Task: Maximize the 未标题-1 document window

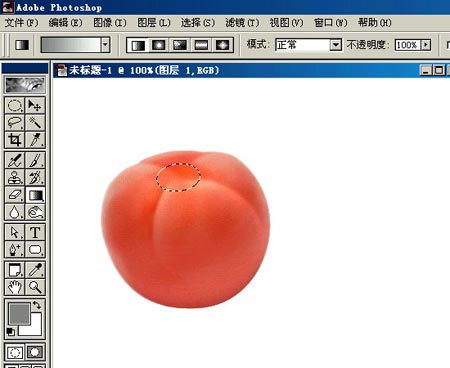Action: click(x=439, y=70)
